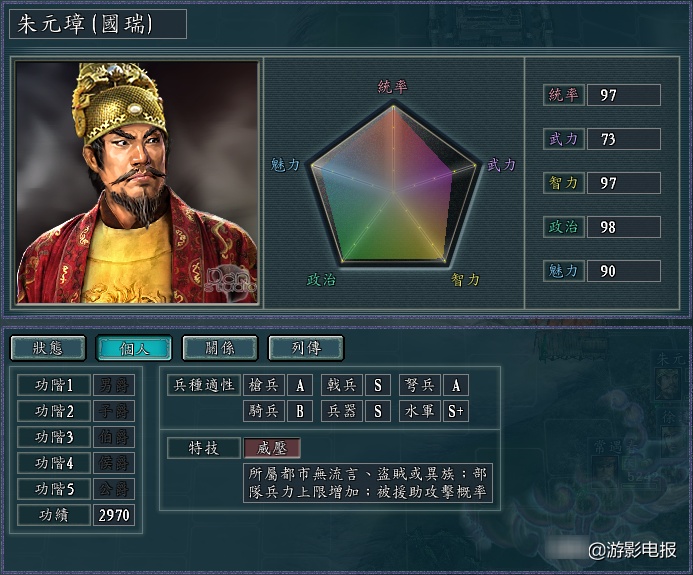
Task: Select the 騎兵 troop type label
Action: (264, 411)
